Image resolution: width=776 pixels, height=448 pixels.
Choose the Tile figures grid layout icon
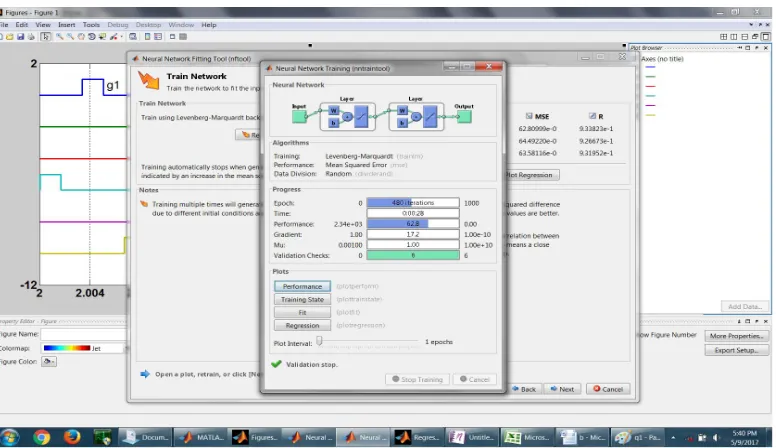(724, 37)
